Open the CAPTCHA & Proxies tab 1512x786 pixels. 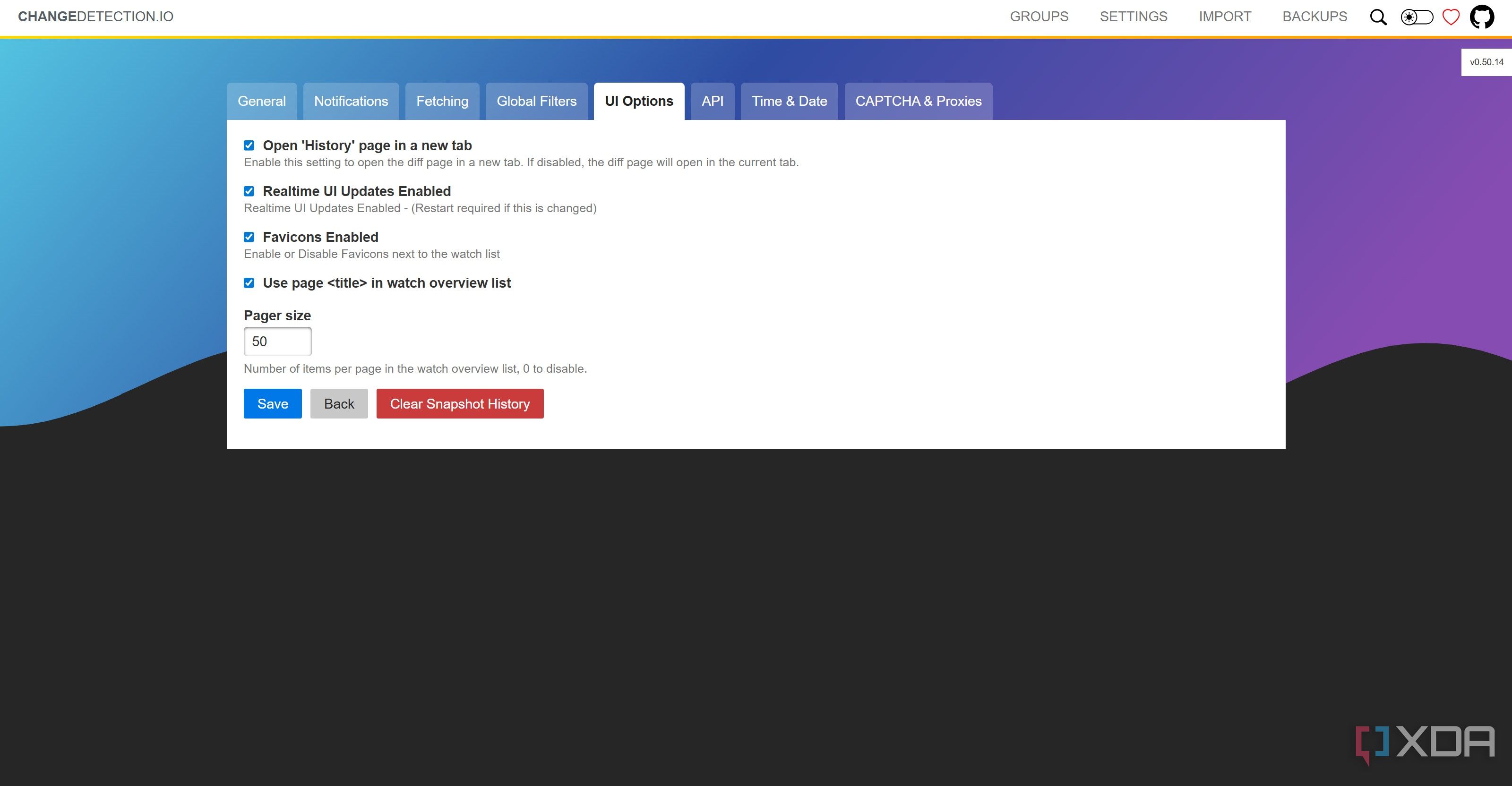[919, 102]
